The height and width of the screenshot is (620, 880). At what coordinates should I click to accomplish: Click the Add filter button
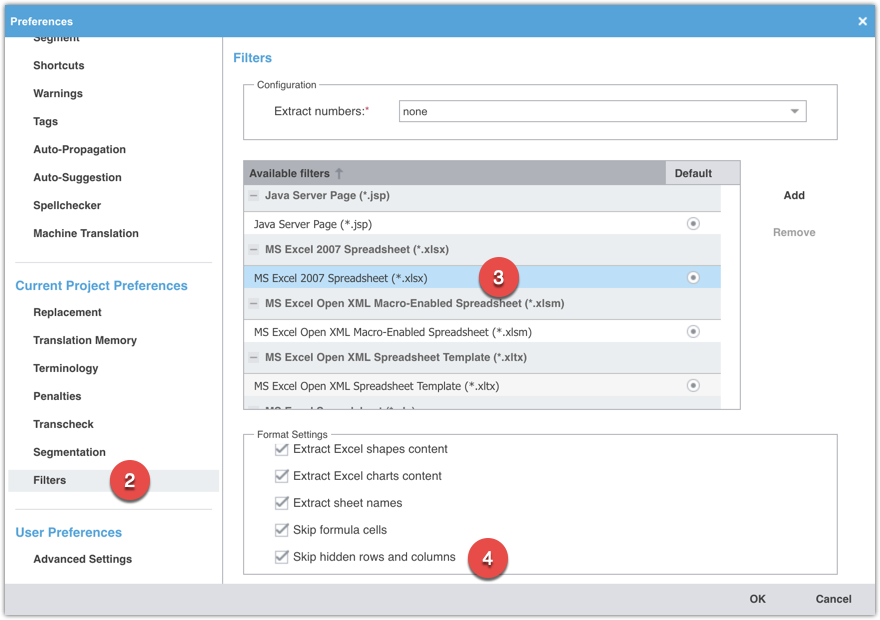point(793,195)
